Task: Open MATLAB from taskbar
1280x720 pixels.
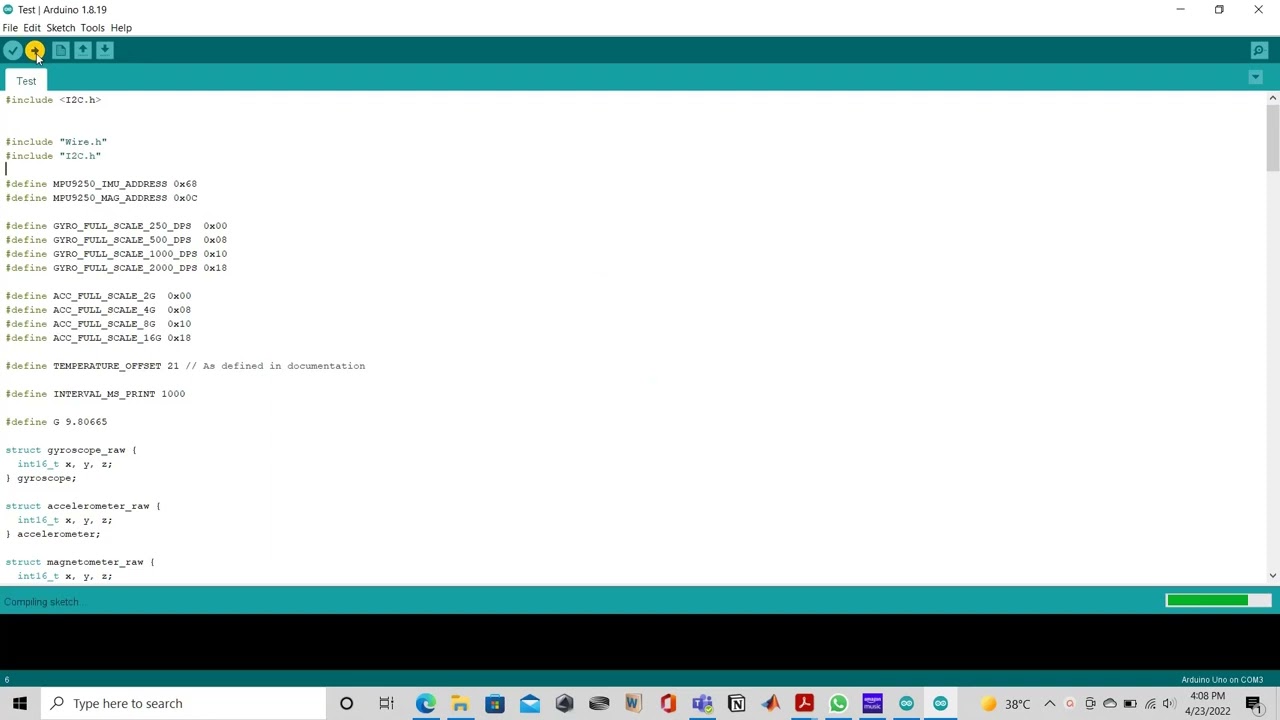Action: tap(771, 703)
